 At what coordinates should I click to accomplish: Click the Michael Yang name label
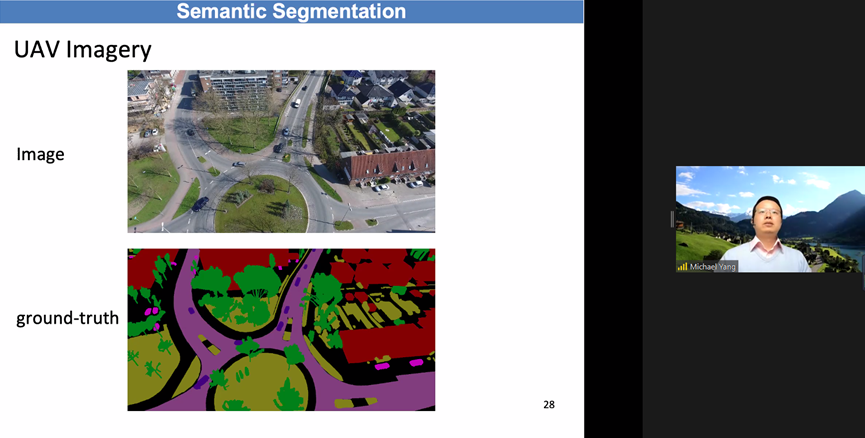point(712,267)
